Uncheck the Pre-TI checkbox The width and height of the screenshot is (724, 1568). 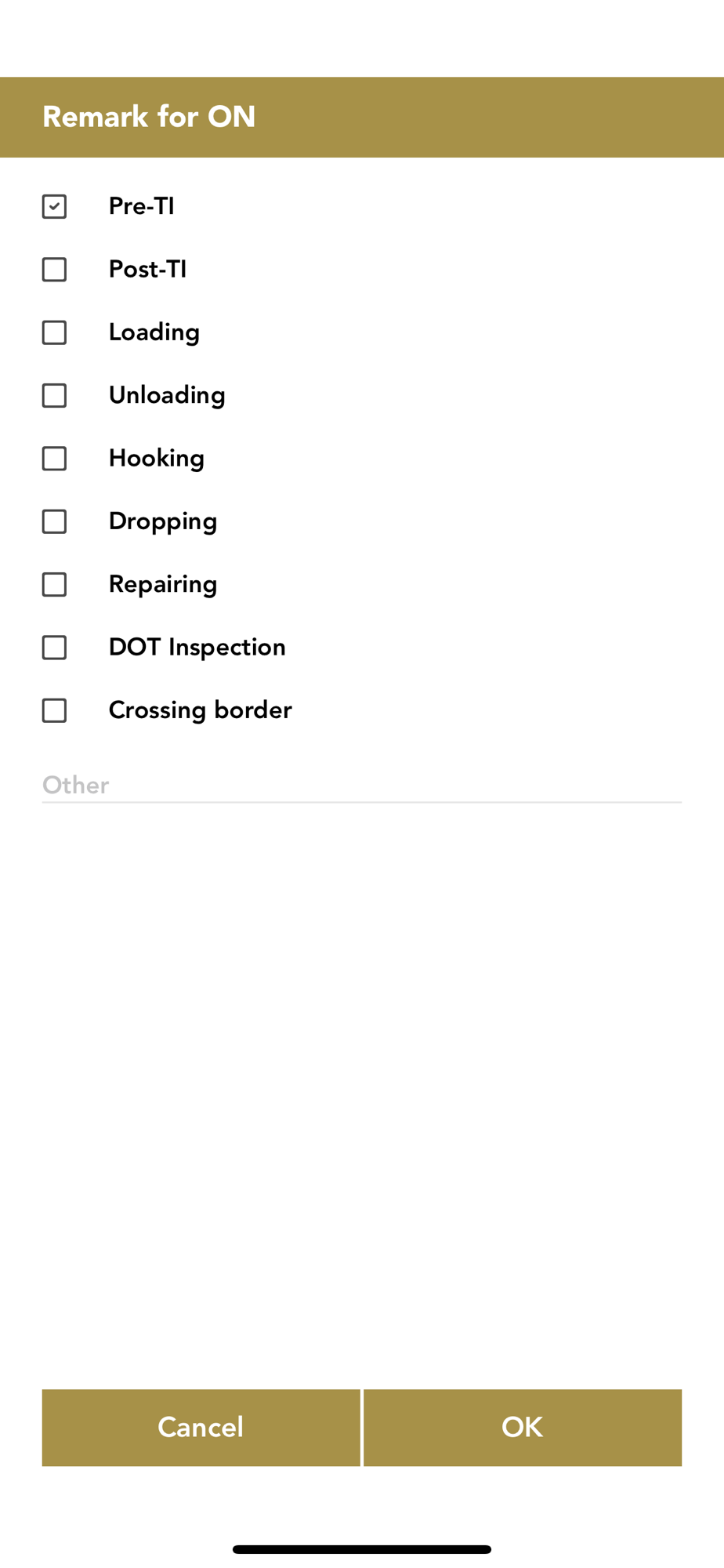(54, 206)
